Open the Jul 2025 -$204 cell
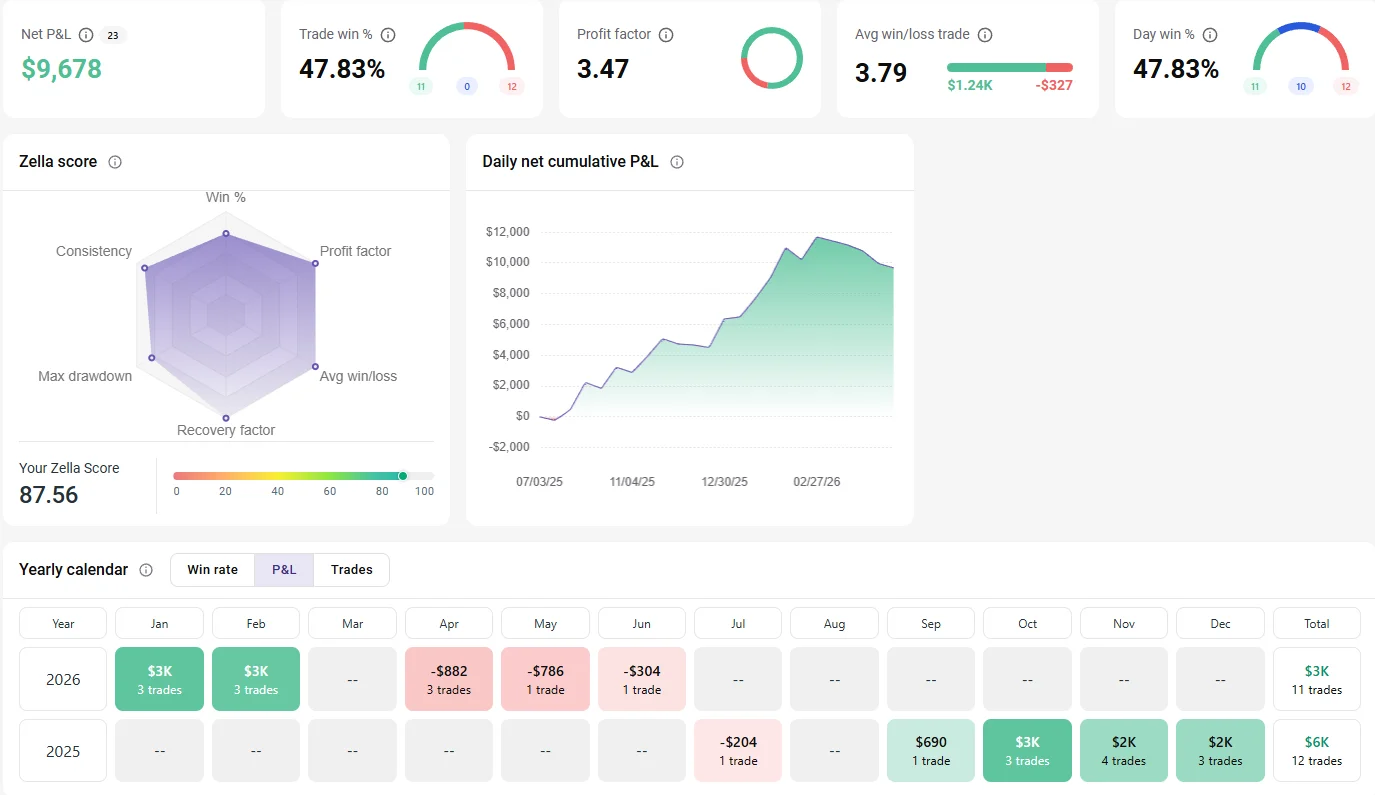This screenshot has width=1375, height=795. tap(738, 751)
